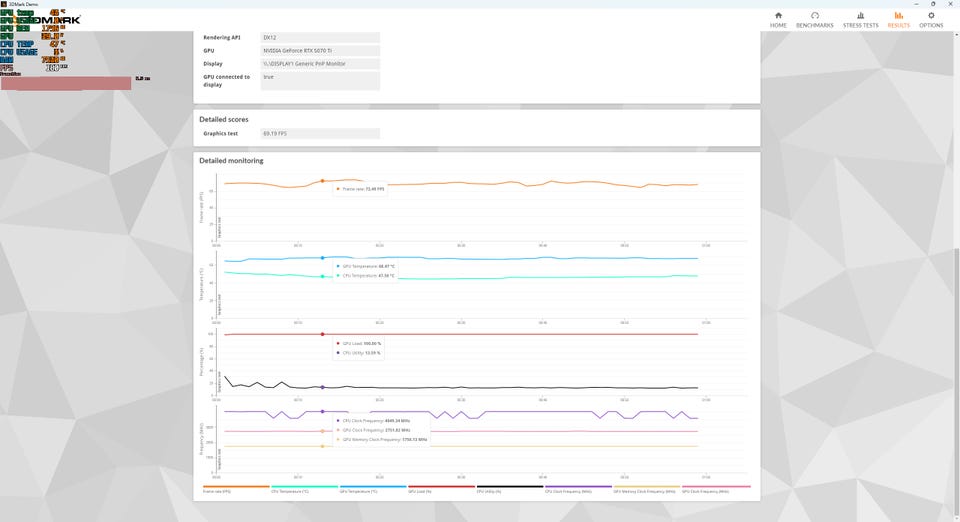Toggle the black CPU Utility legend swatch
The image size is (960, 522).
(510, 489)
